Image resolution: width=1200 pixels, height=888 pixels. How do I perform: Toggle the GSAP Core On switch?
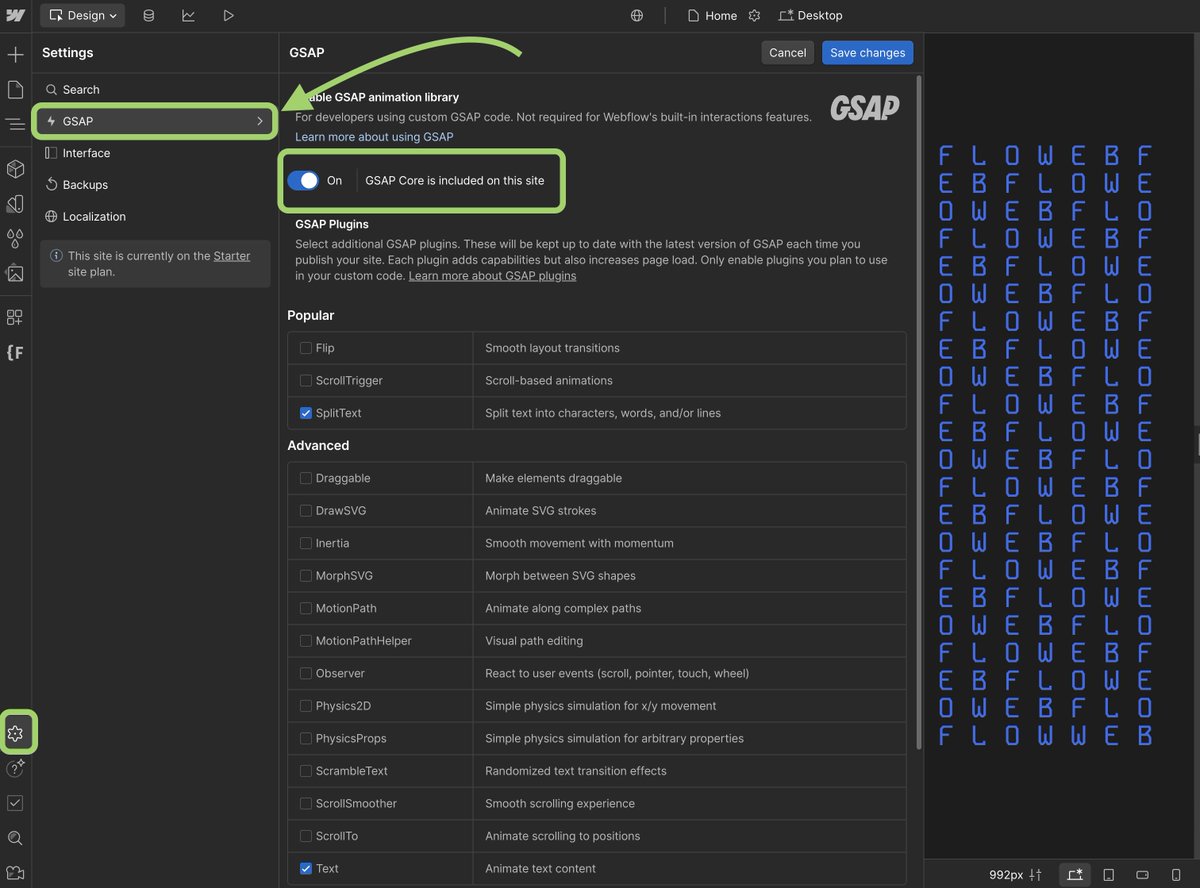tap(303, 180)
